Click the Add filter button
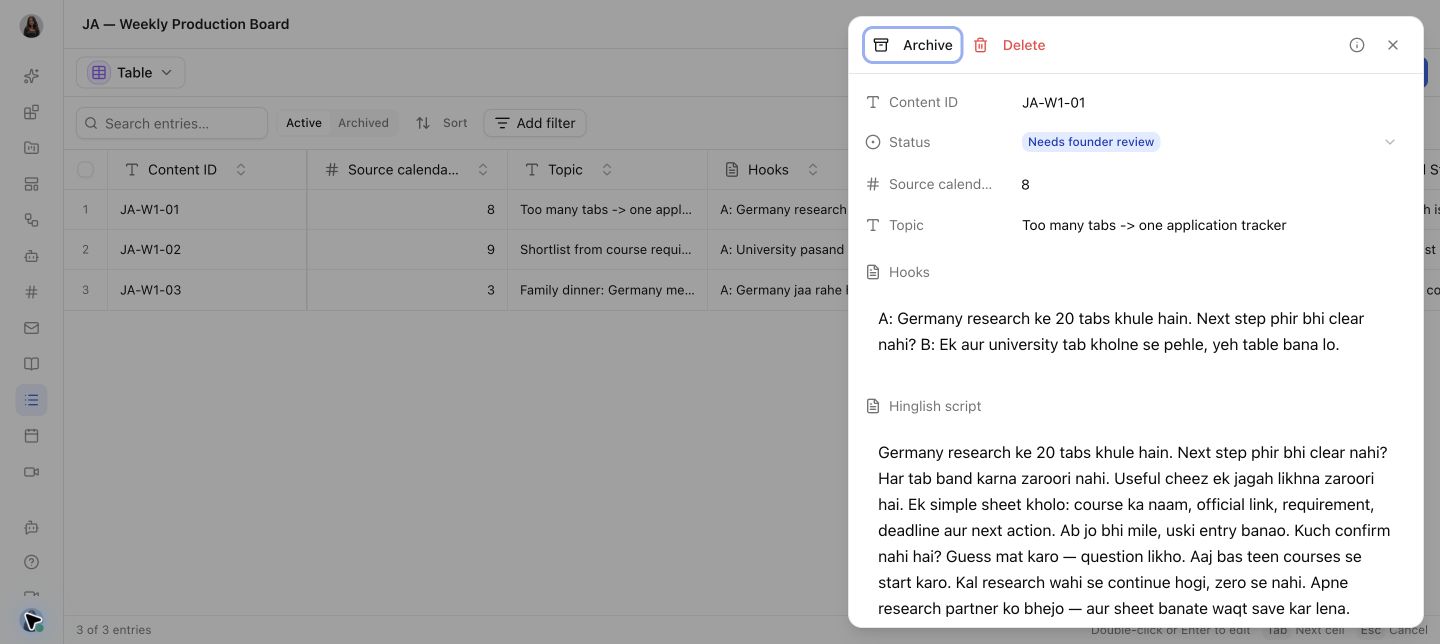1440x644 pixels. (535, 123)
